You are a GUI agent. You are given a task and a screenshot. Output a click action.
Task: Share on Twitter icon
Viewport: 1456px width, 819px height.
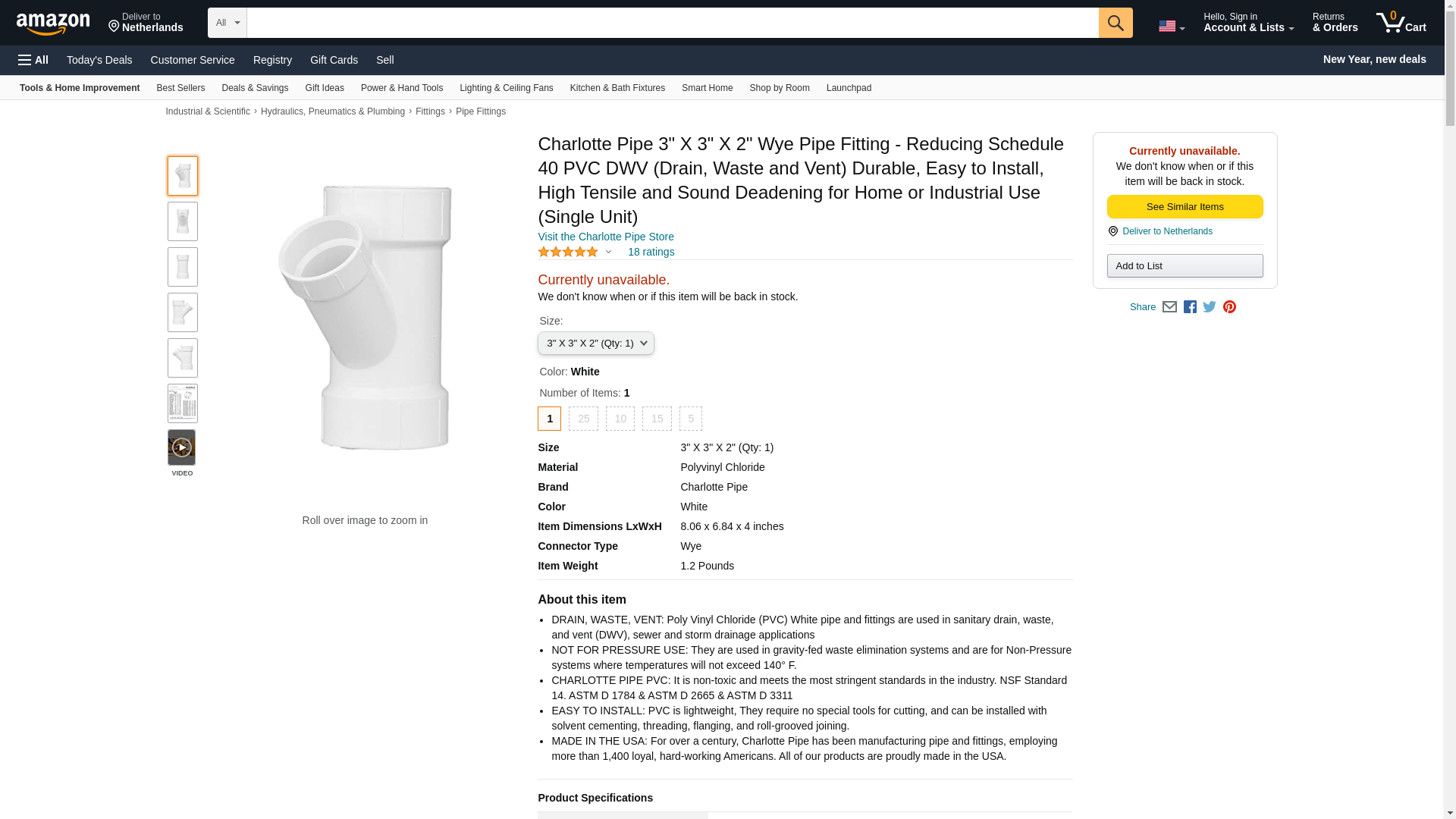(x=1210, y=307)
